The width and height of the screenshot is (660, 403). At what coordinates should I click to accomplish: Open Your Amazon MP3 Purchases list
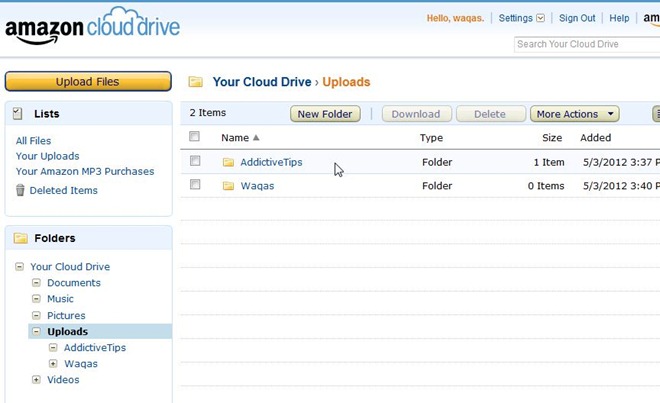pos(85,171)
